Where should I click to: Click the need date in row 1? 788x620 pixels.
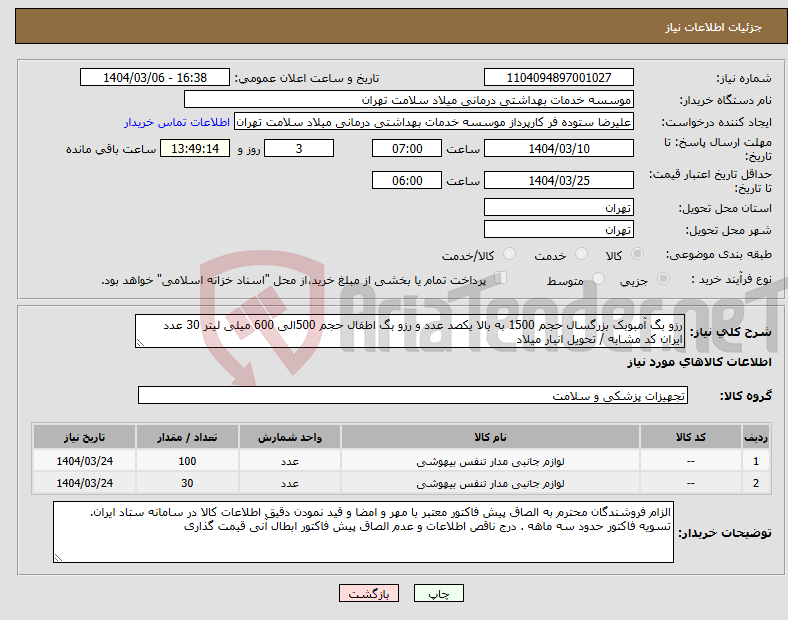[84, 461]
